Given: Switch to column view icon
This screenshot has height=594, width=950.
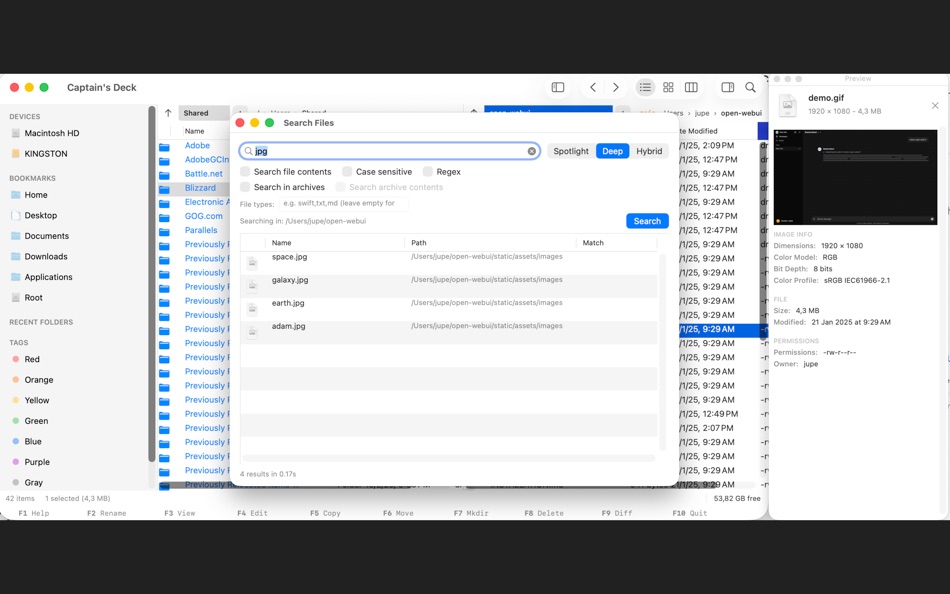Looking at the screenshot, I should point(691,87).
